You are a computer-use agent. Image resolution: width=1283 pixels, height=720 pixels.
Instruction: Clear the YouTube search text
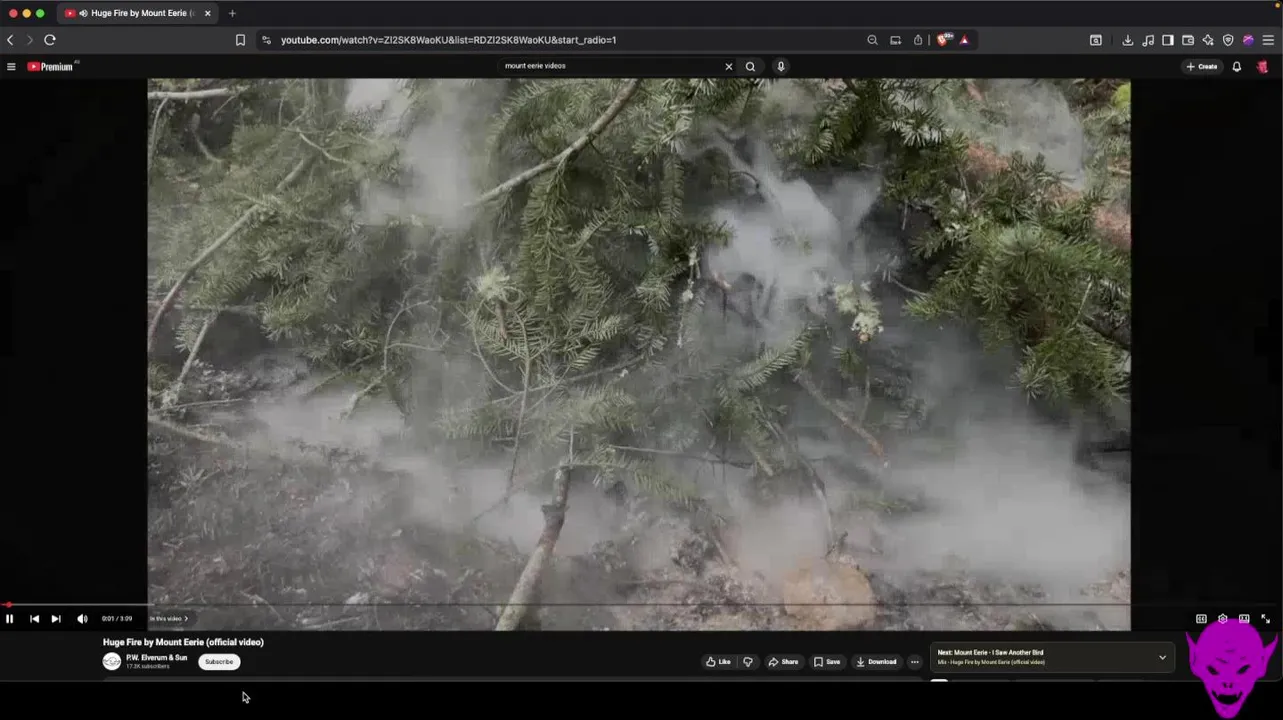729,67
